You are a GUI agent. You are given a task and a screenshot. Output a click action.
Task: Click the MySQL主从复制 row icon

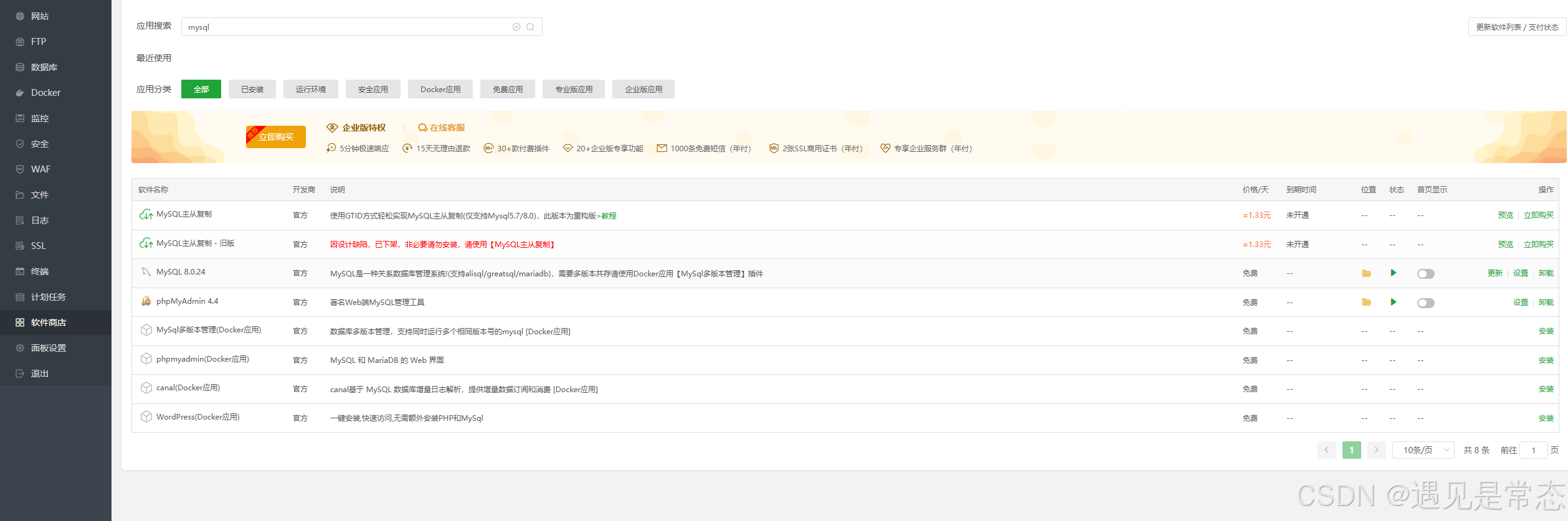(146, 215)
